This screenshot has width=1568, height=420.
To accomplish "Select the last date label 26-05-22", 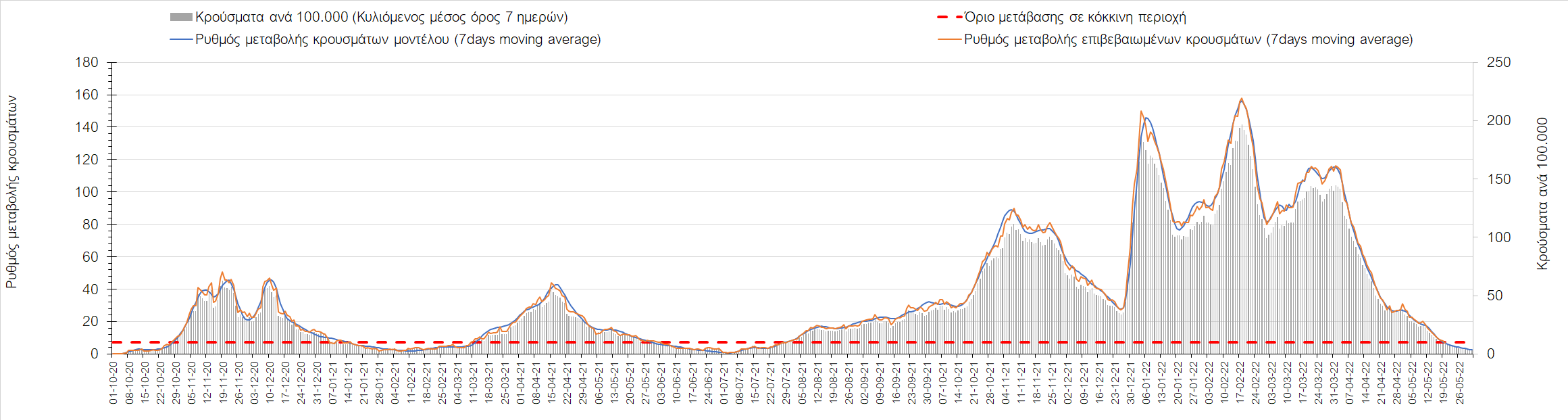I will pos(1460,383).
